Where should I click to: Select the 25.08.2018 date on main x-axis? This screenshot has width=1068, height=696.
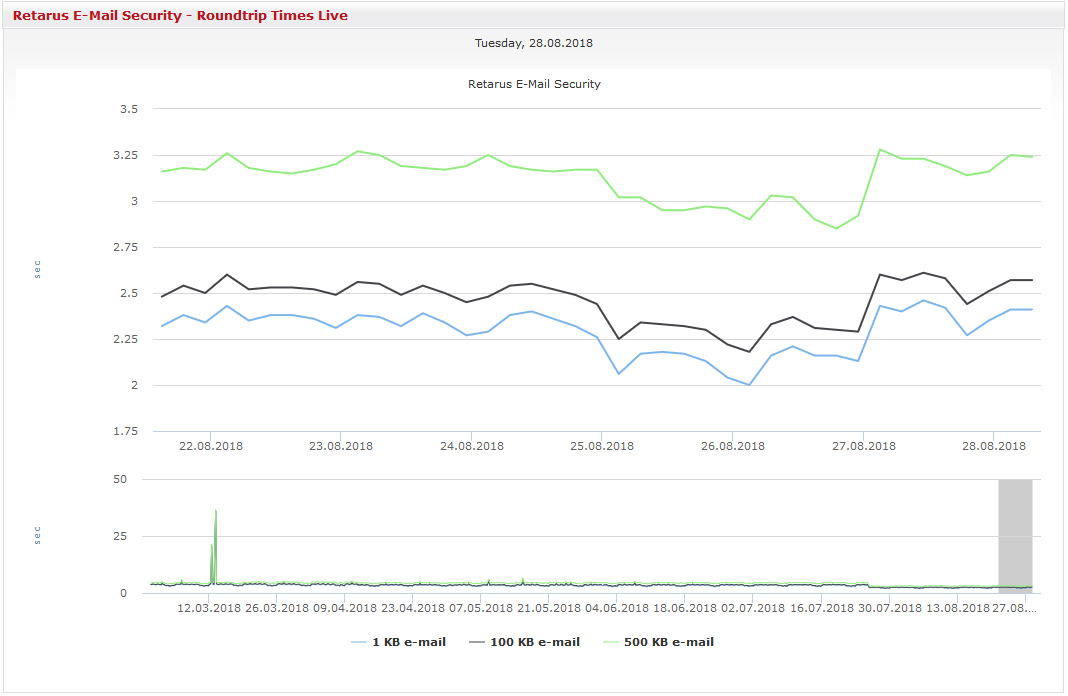602,446
